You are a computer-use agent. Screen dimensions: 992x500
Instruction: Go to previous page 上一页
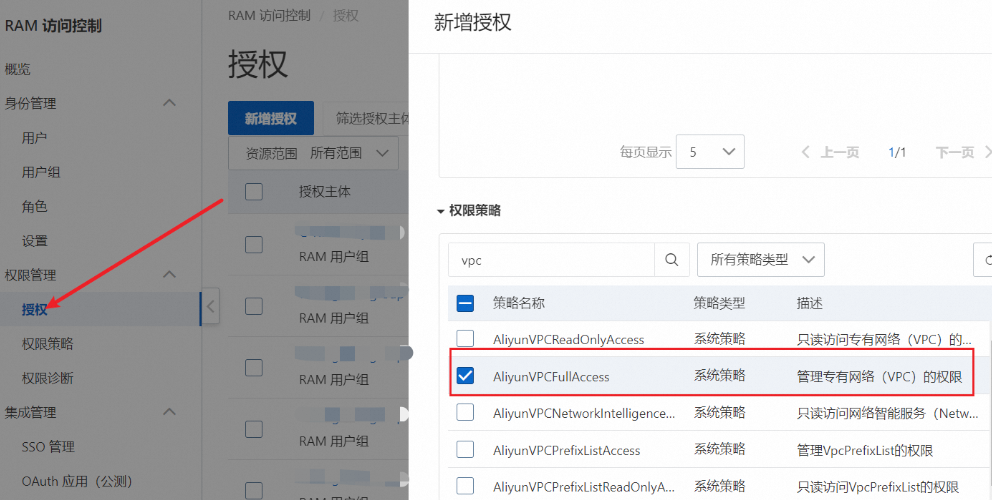click(830, 152)
